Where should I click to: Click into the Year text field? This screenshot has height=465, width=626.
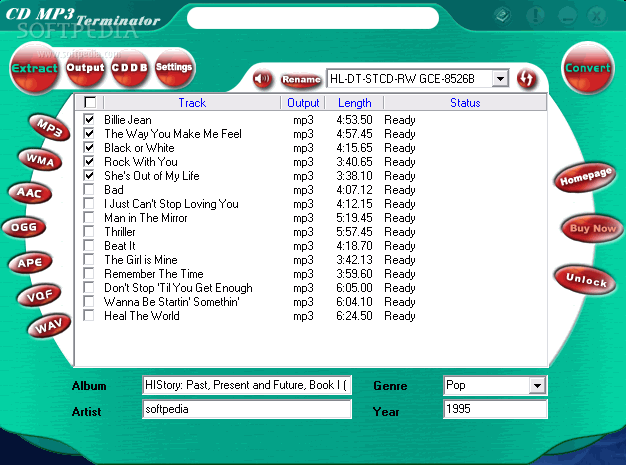tap(495, 409)
